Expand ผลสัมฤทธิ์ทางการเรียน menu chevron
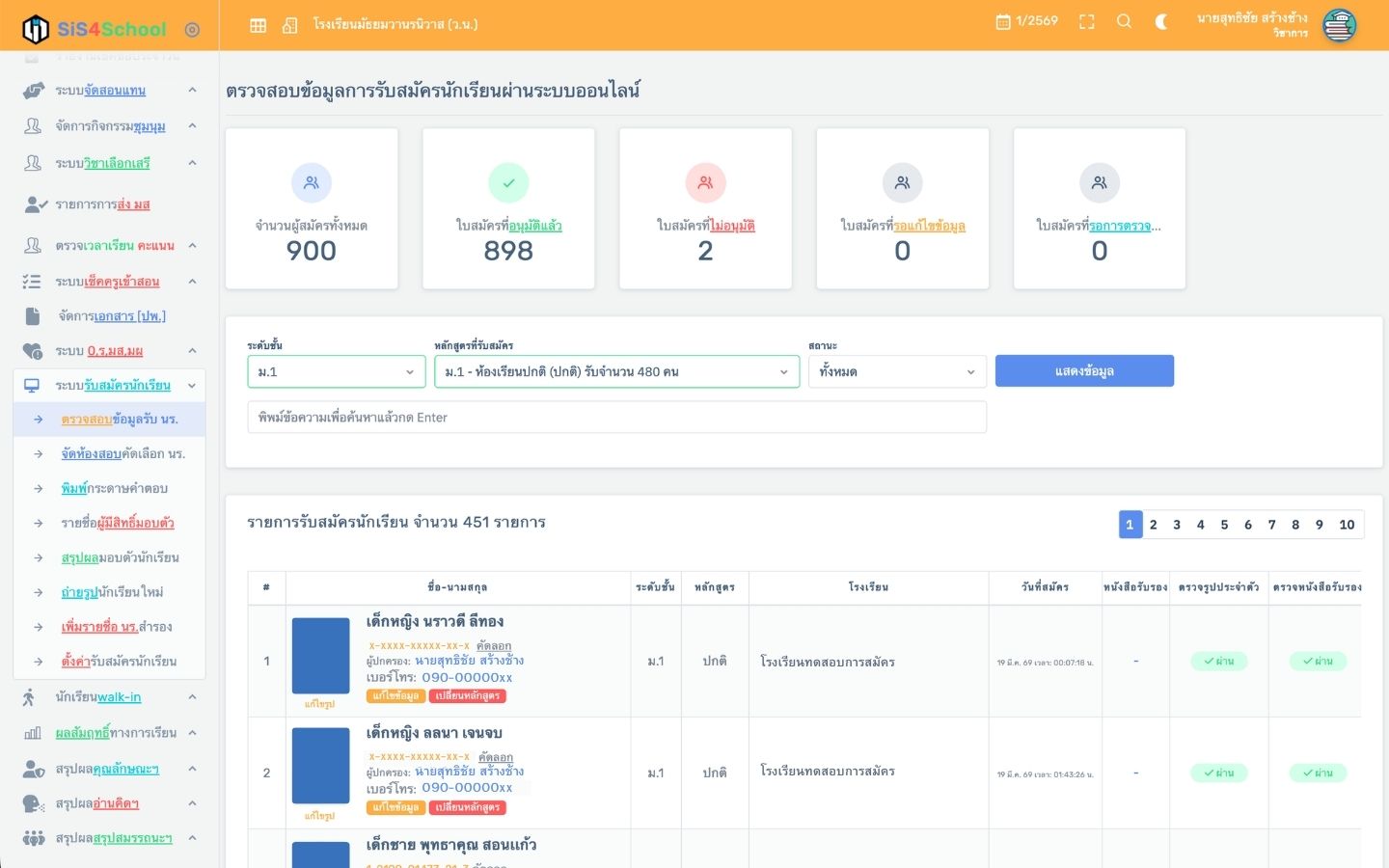 [x=192, y=733]
